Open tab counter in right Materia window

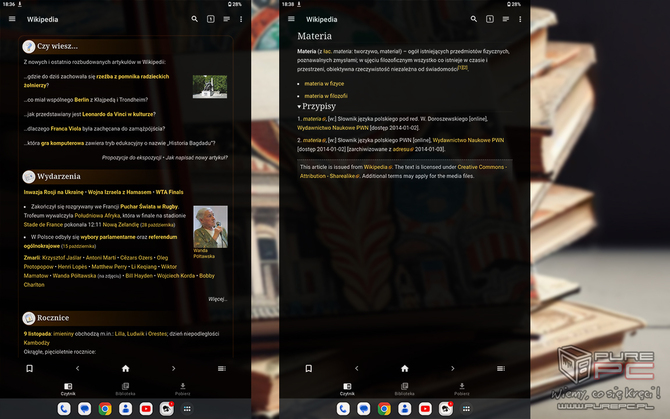click(x=490, y=19)
